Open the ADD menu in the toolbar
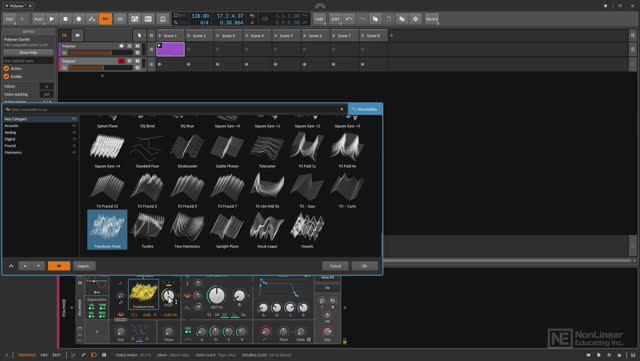640x361 pixels. 320,19
